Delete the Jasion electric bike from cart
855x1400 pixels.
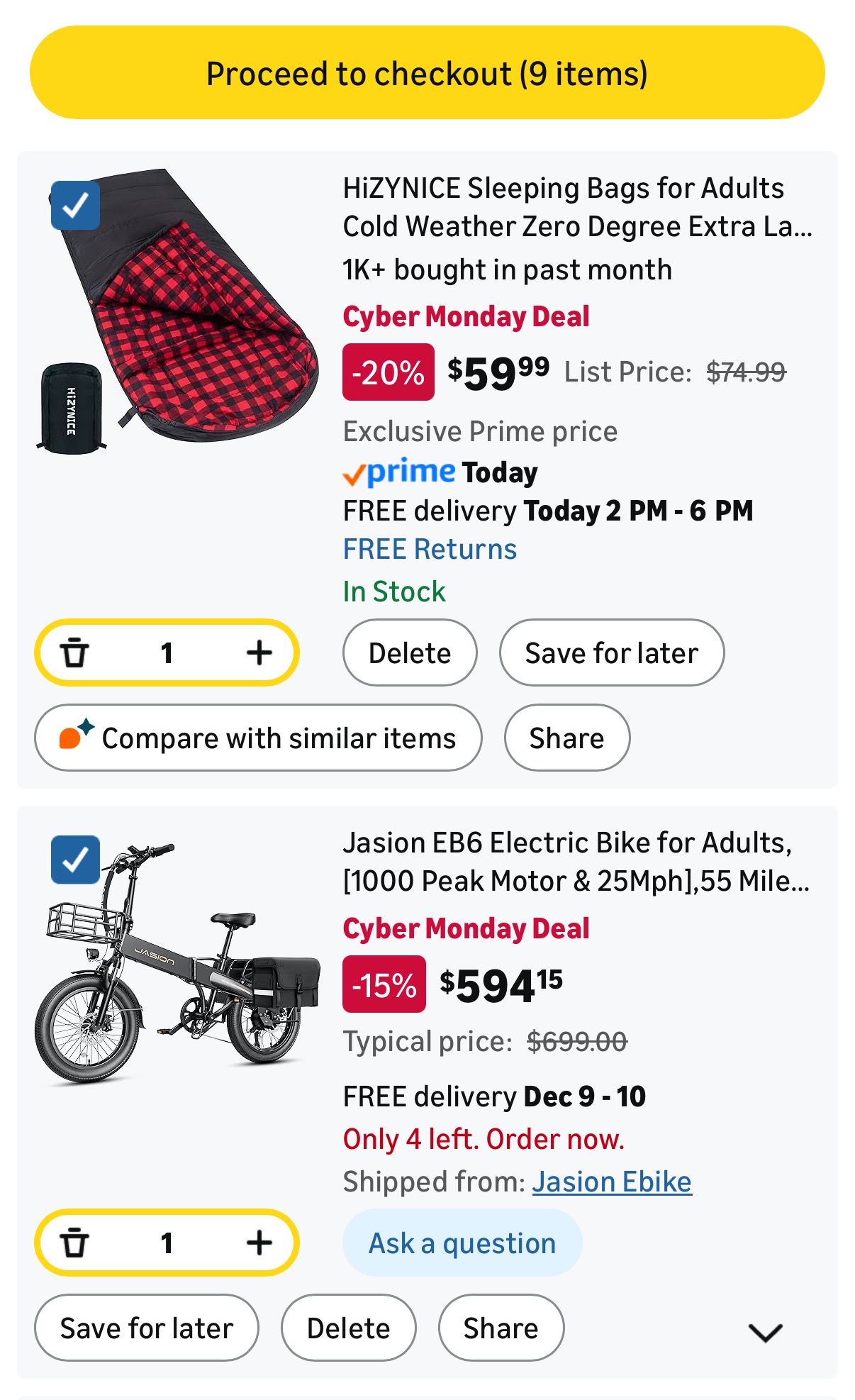[349, 1328]
